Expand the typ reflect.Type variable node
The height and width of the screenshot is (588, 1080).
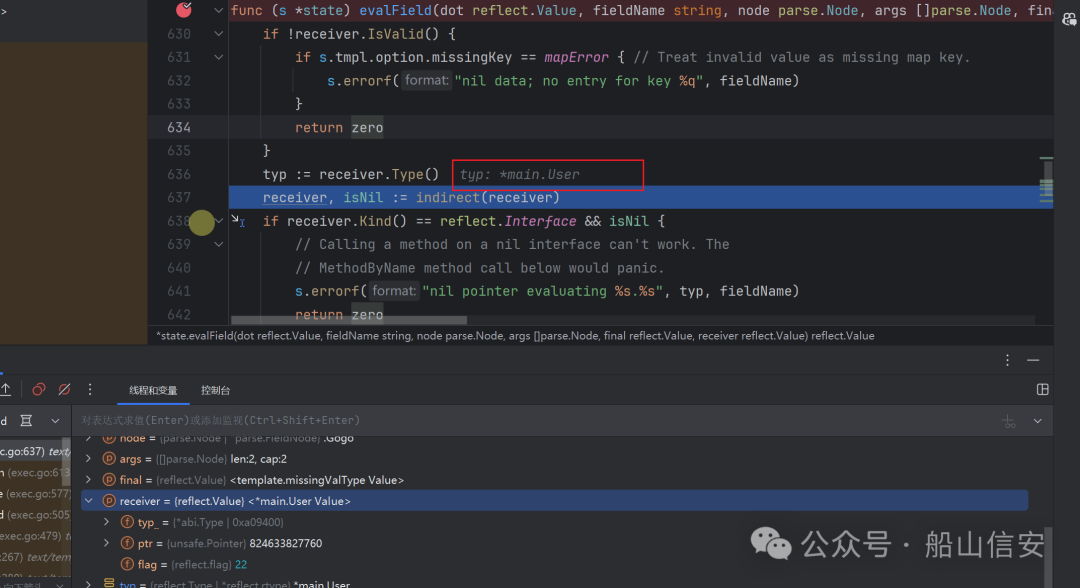(88, 584)
